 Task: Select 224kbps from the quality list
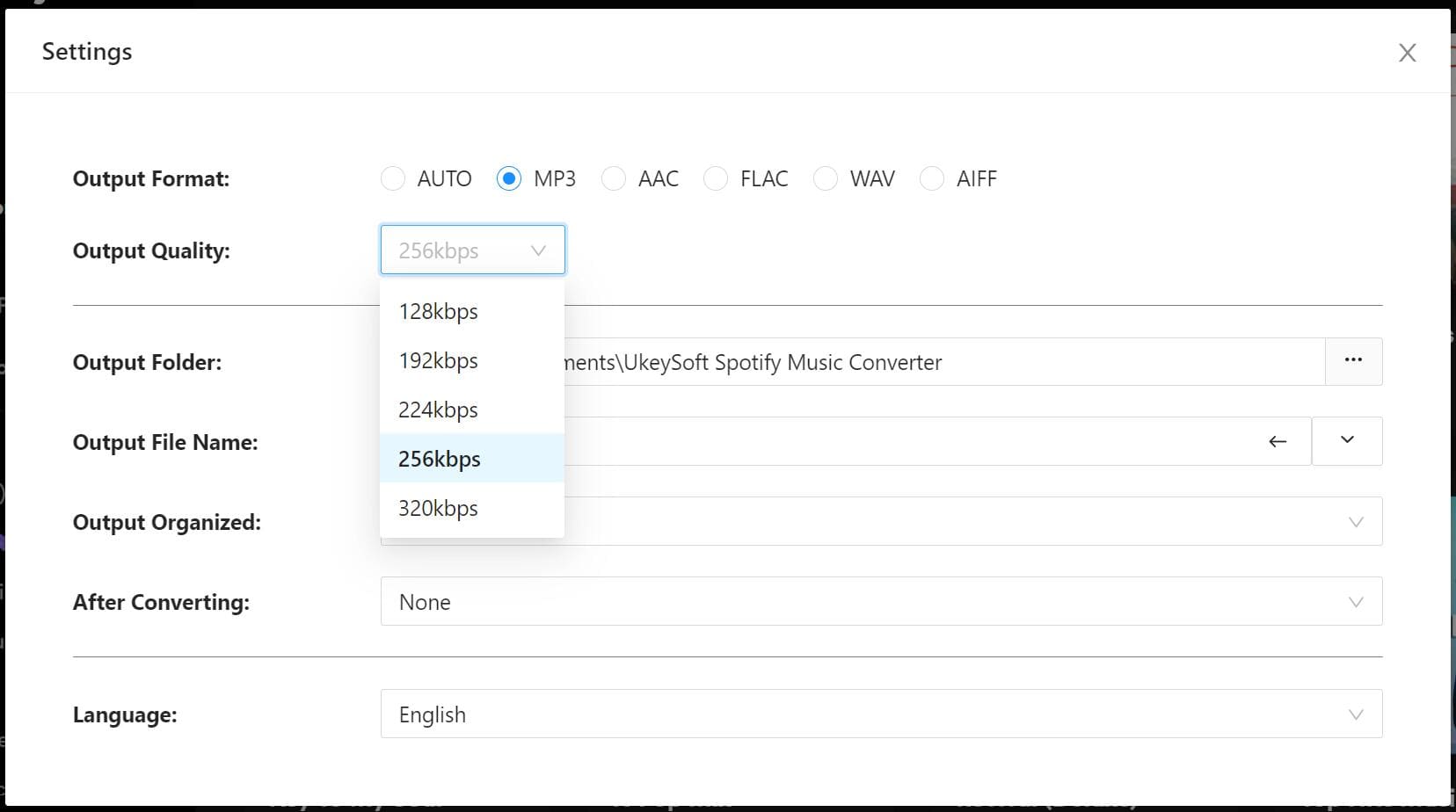tap(438, 409)
